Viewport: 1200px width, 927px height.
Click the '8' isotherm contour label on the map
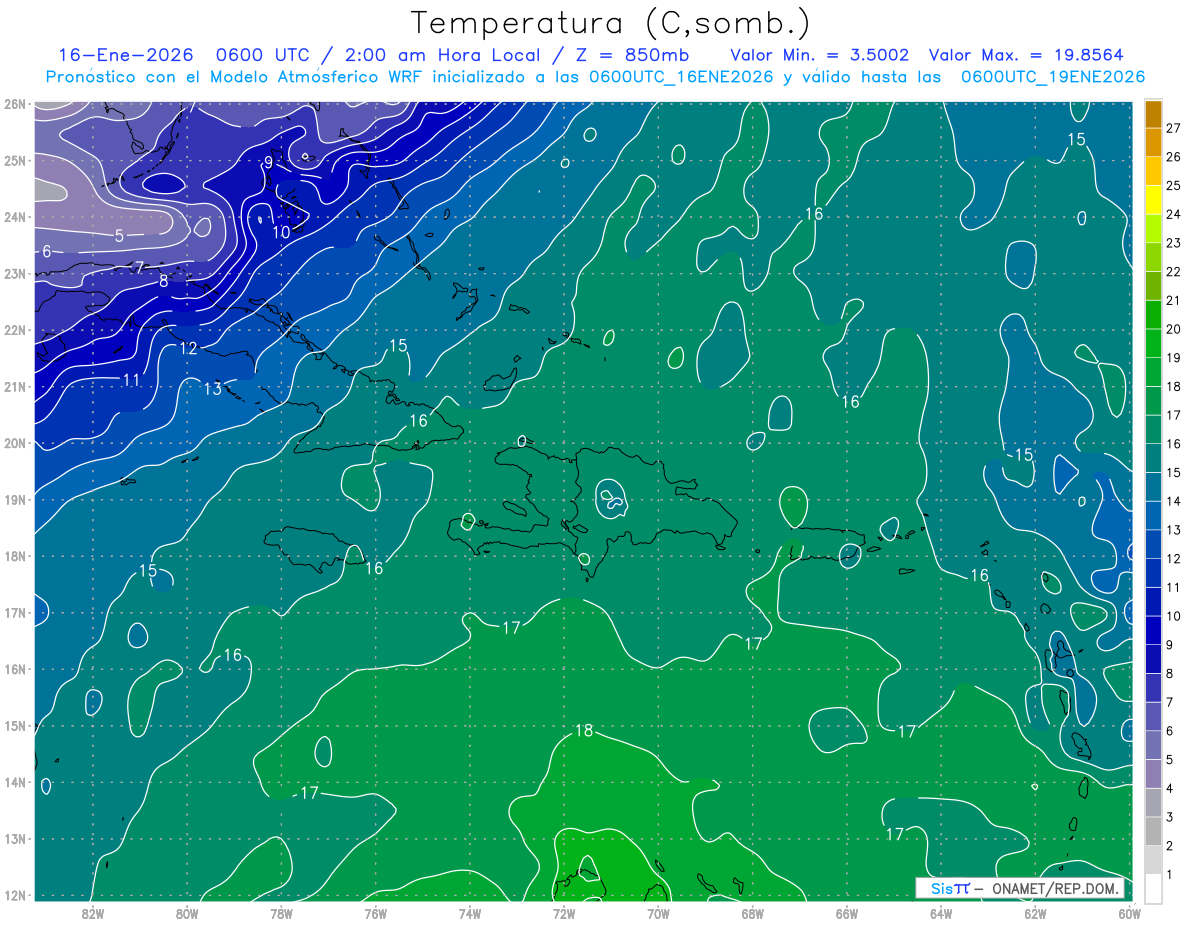coord(164,281)
